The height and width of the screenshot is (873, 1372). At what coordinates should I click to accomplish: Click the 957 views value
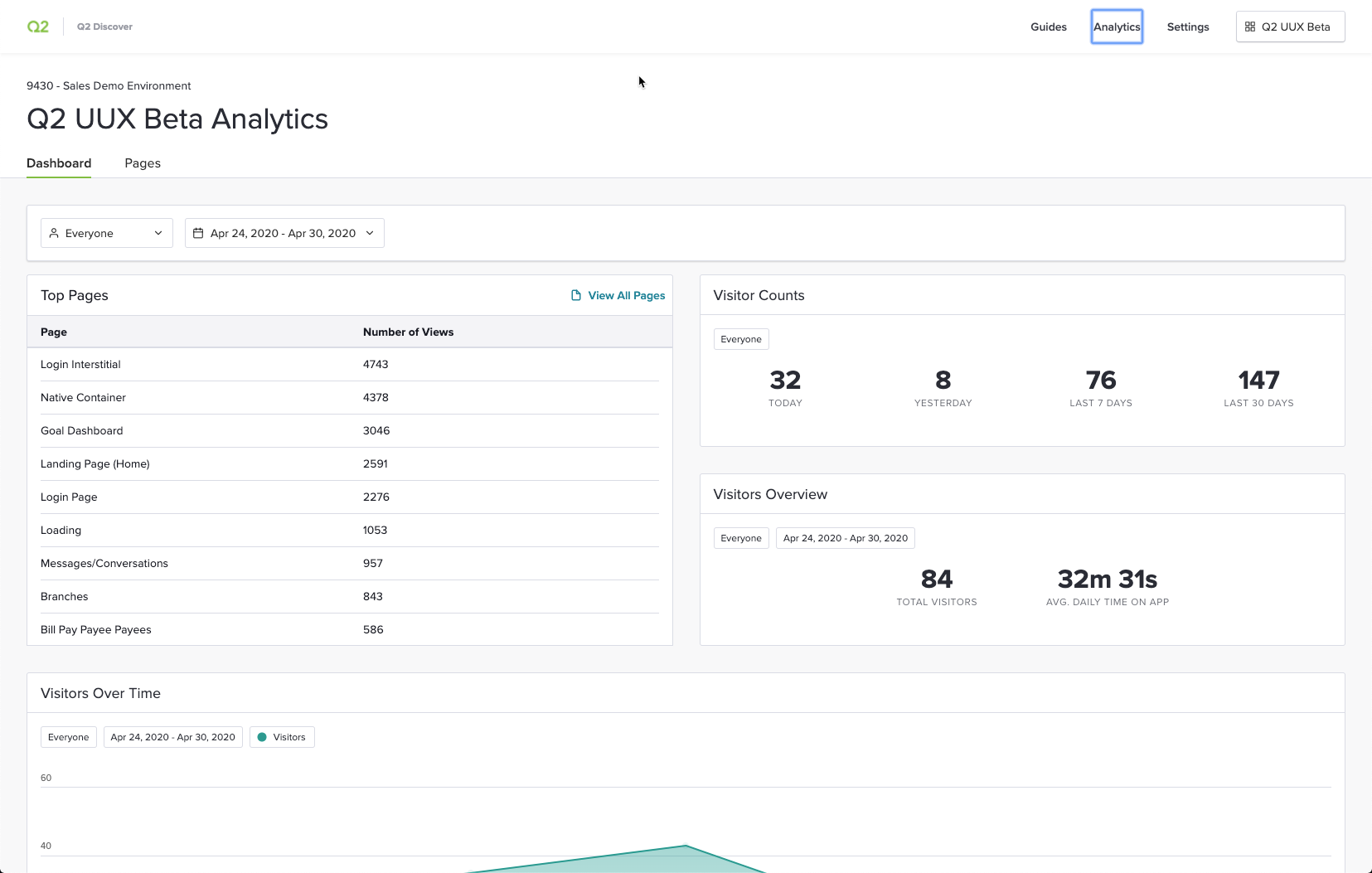(373, 564)
